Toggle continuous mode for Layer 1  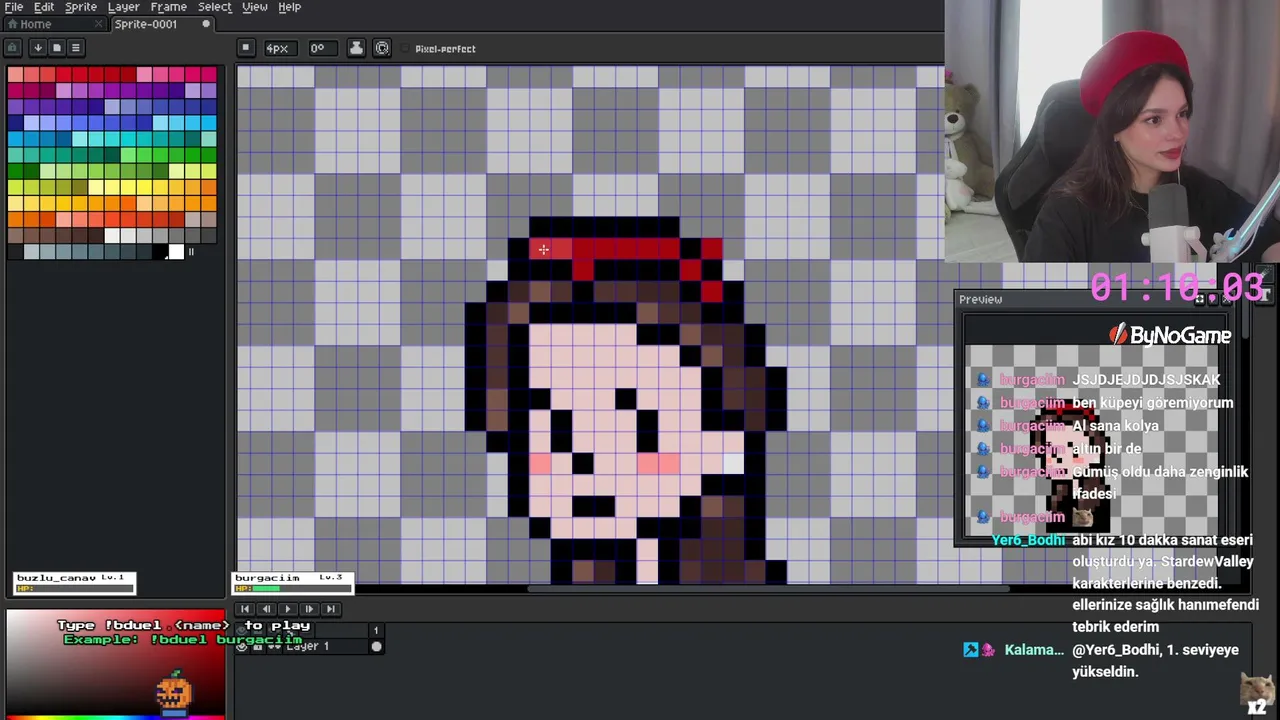click(274, 646)
